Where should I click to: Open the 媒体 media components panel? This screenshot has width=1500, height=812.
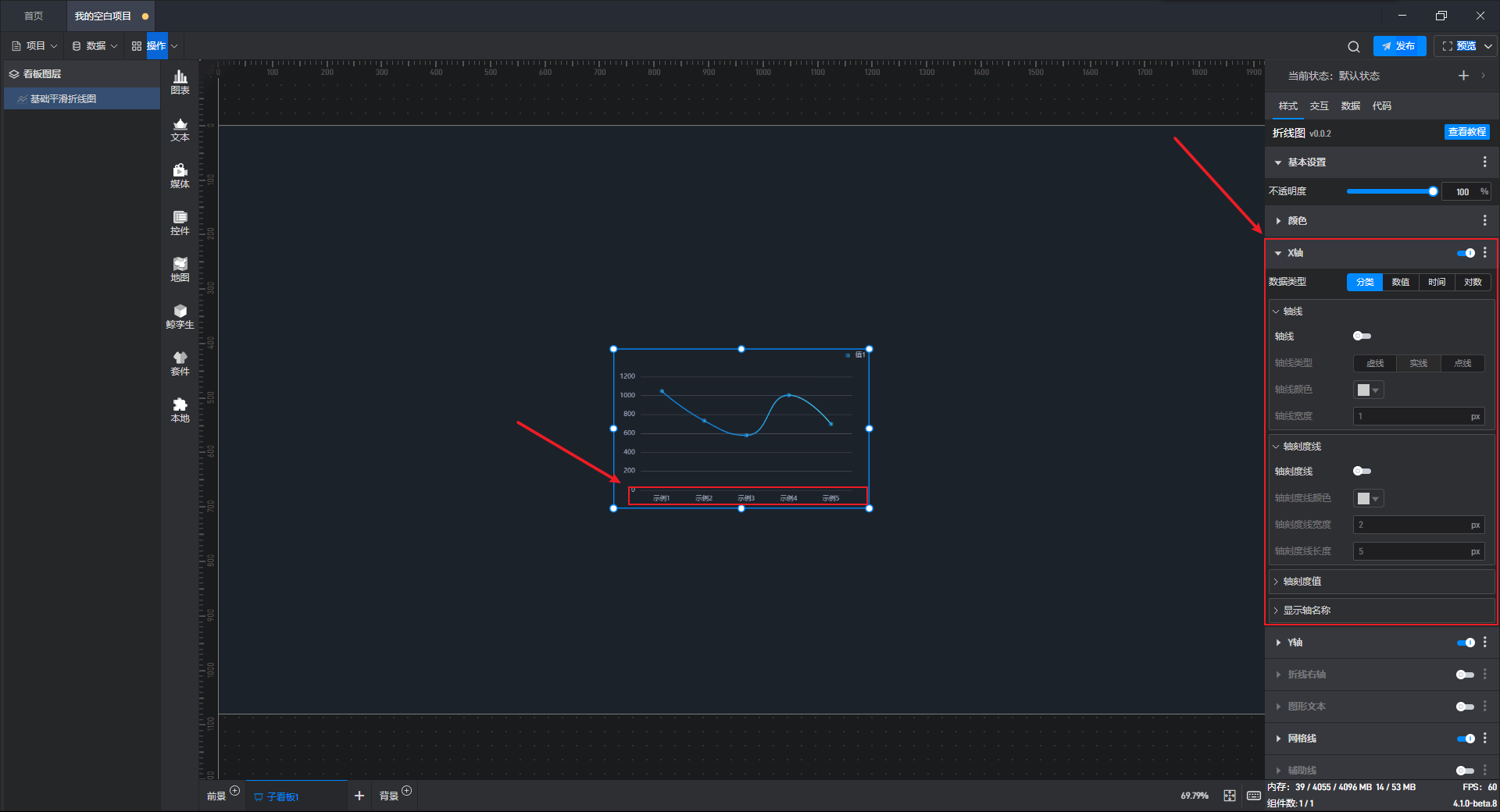pyautogui.click(x=180, y=176)
